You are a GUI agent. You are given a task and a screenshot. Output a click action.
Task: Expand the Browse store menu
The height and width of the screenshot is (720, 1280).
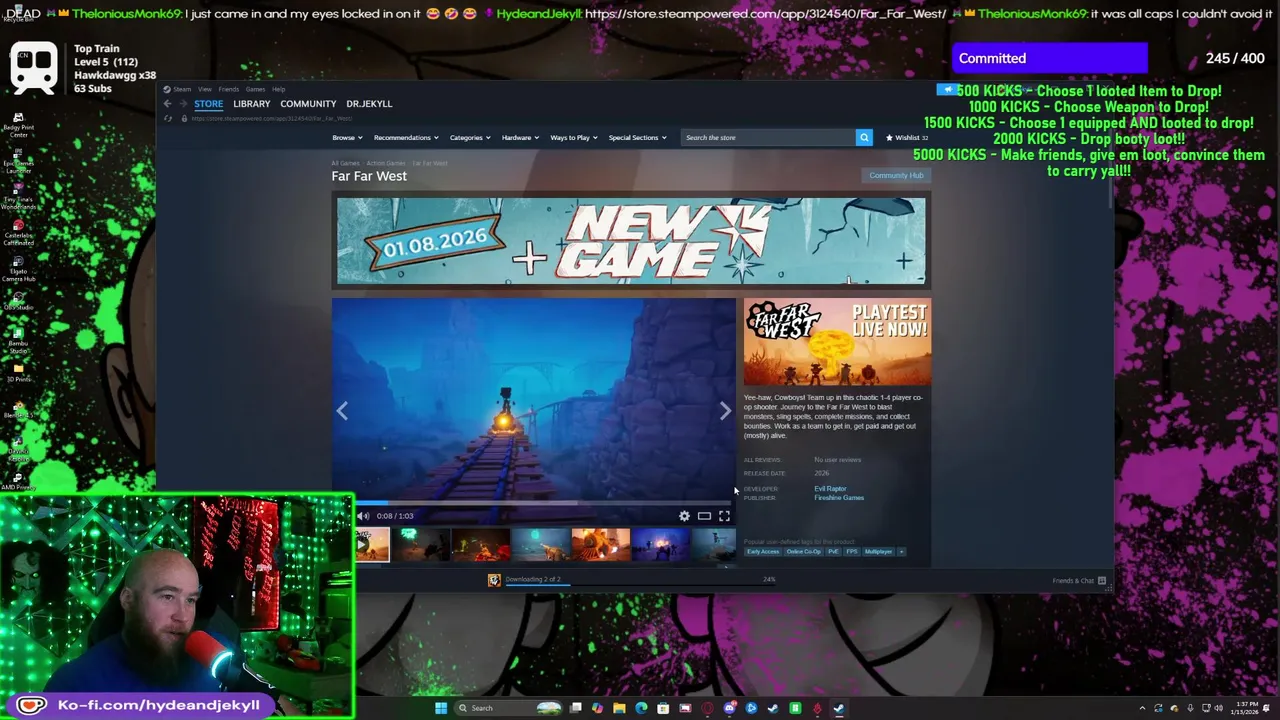346,137
